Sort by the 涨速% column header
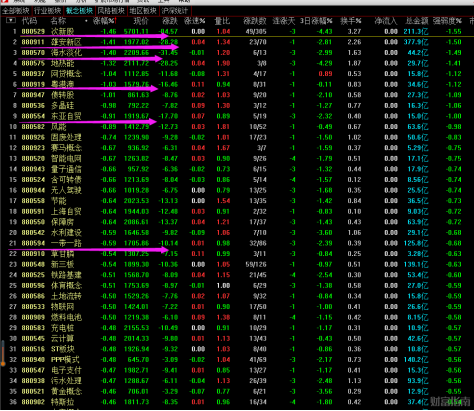Image resolution: width=474 pixels, height=411 pixels. click(x=195, y=21)
